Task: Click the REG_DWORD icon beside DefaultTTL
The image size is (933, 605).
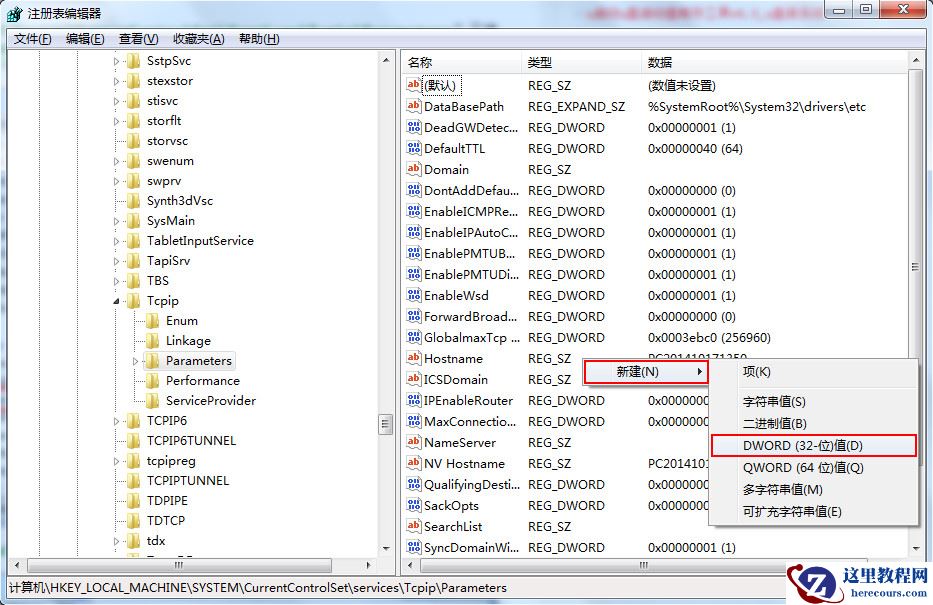Action: [414, 148]
